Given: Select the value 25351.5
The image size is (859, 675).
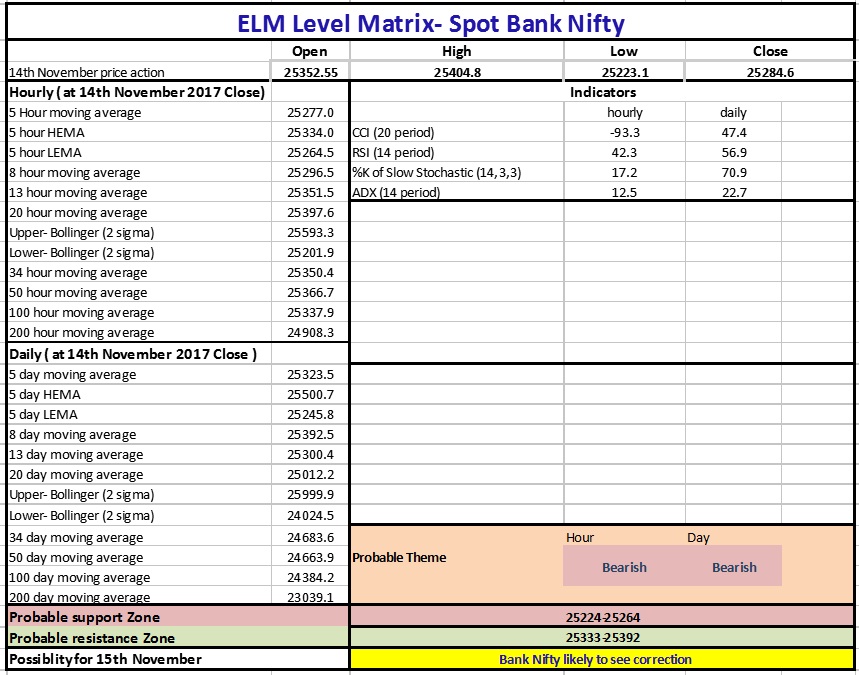Looking at the screenshot, I should (x=310, y=192).
